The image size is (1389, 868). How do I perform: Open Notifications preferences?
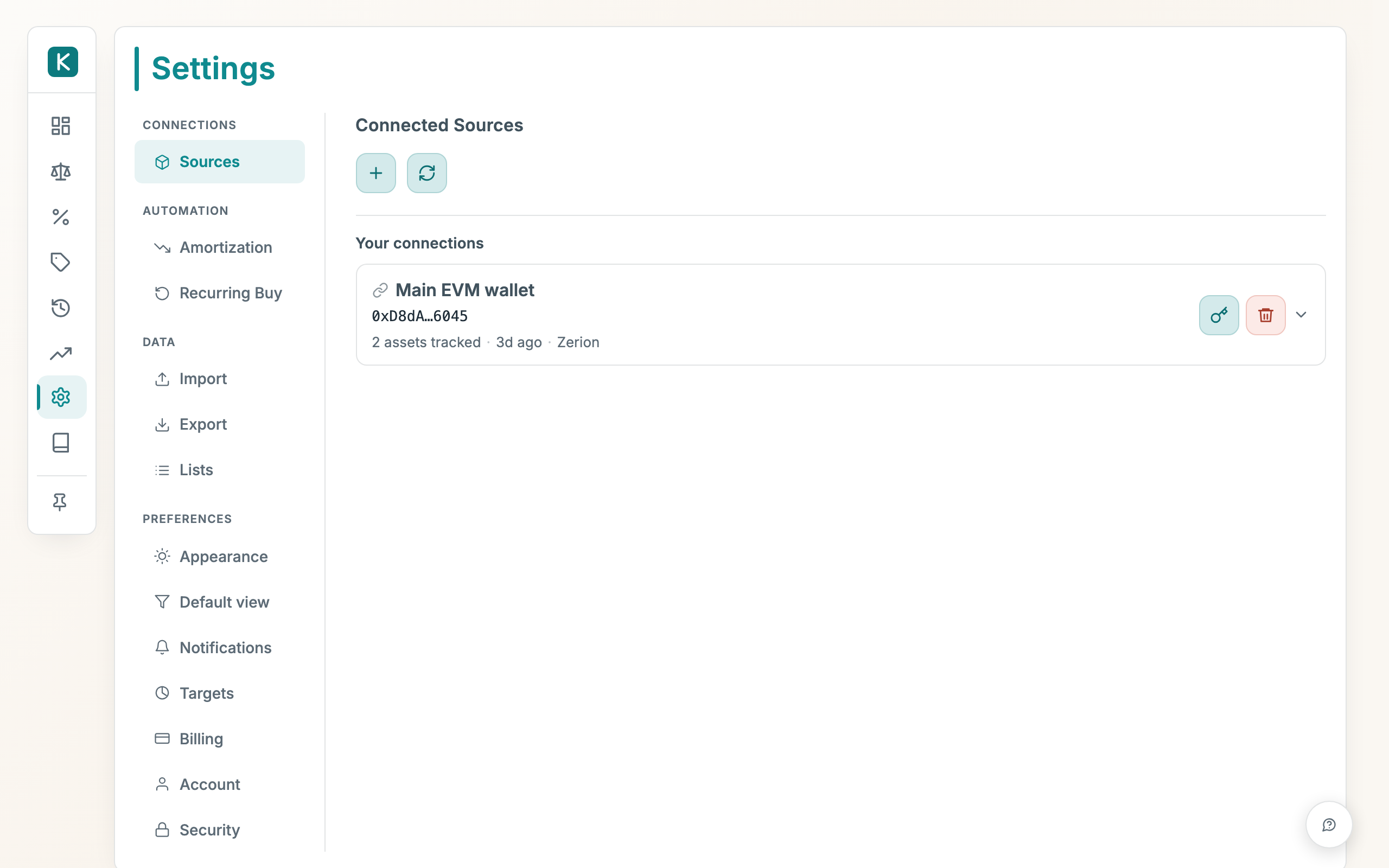220,648
